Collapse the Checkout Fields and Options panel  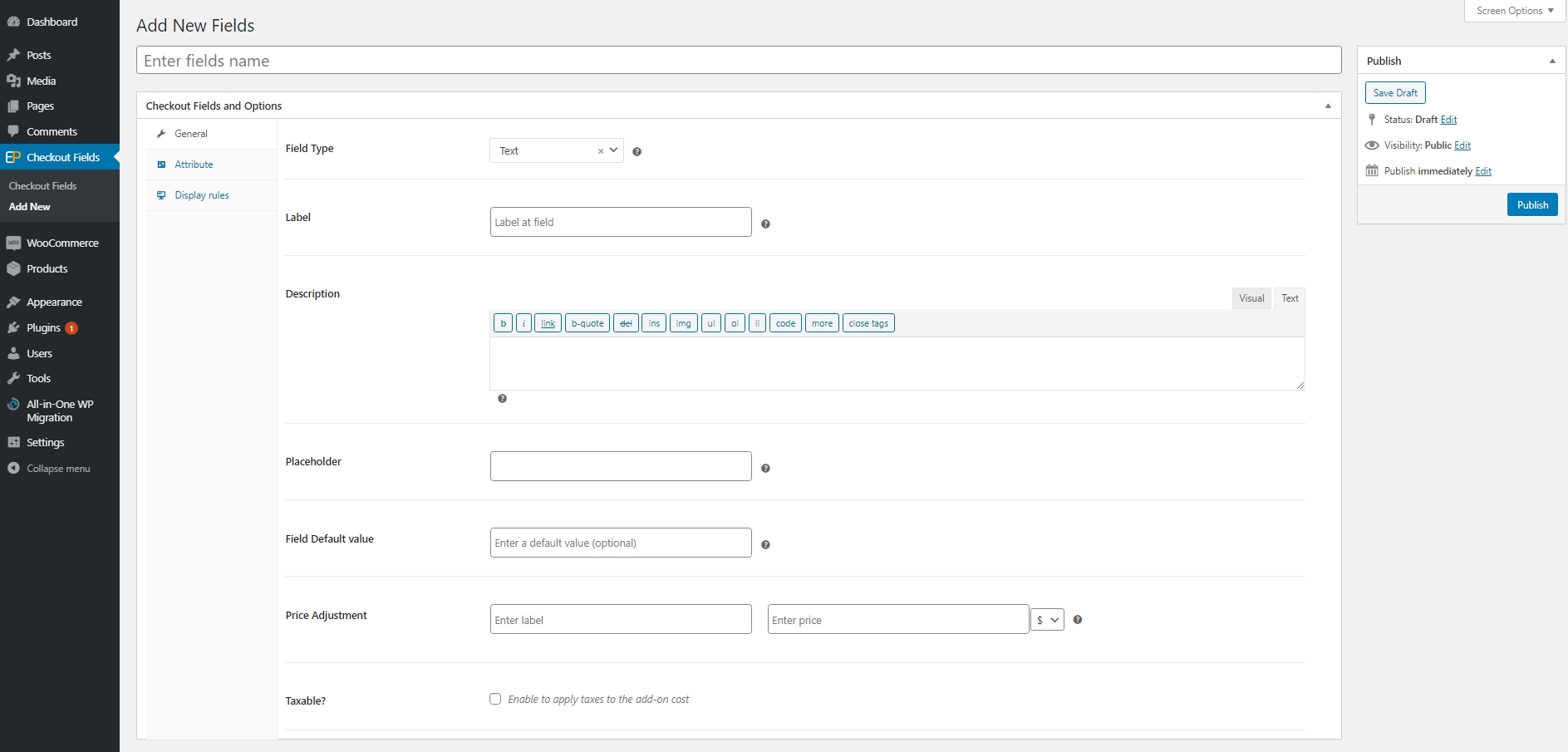point(1327,106)
